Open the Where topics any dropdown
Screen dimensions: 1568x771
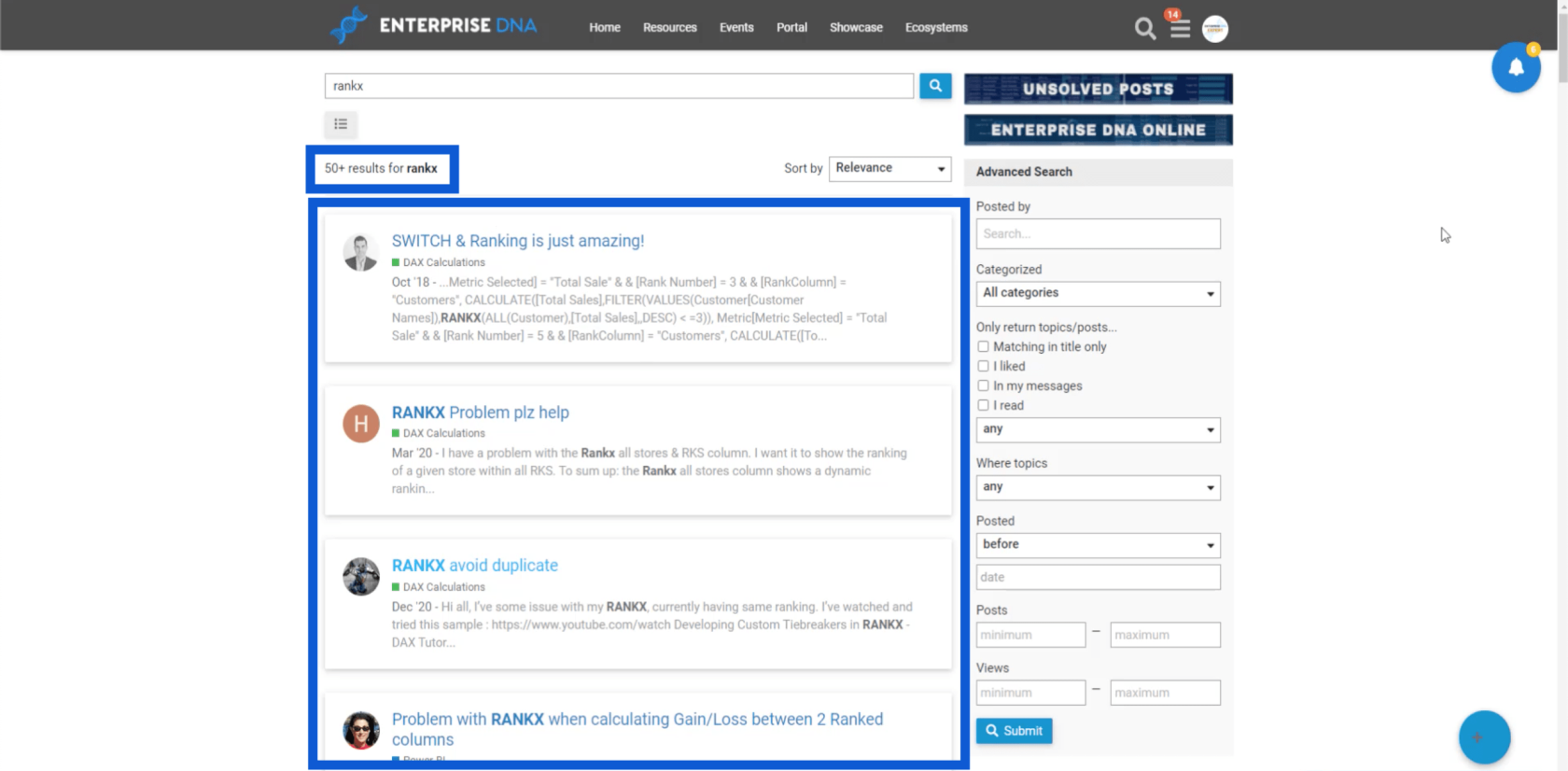point(1098,487)
